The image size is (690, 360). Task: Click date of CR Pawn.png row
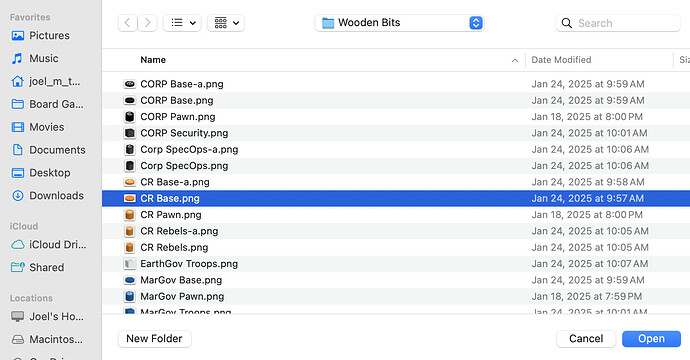coord(587,215)
